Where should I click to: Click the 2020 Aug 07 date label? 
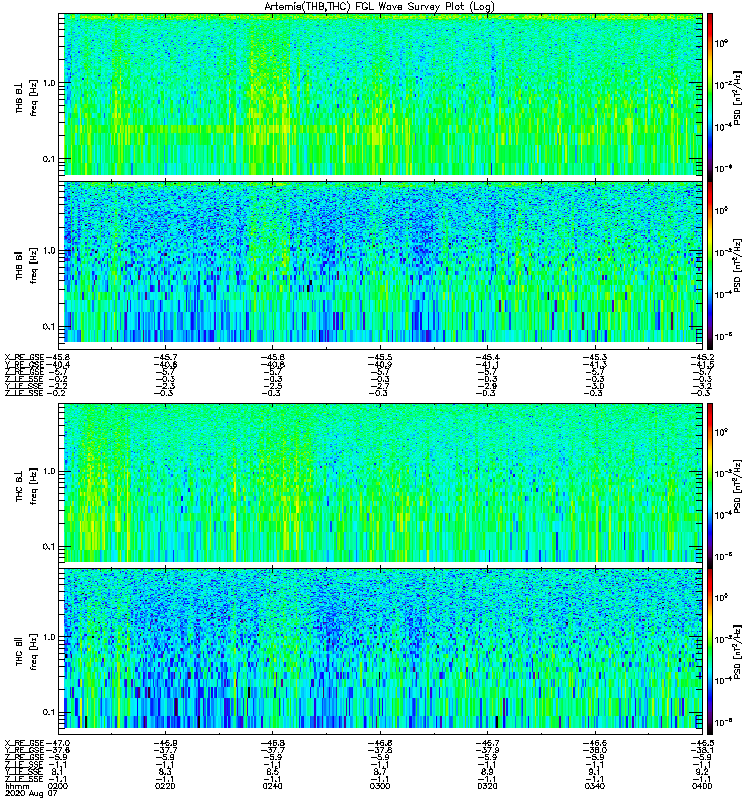(31, 794)
